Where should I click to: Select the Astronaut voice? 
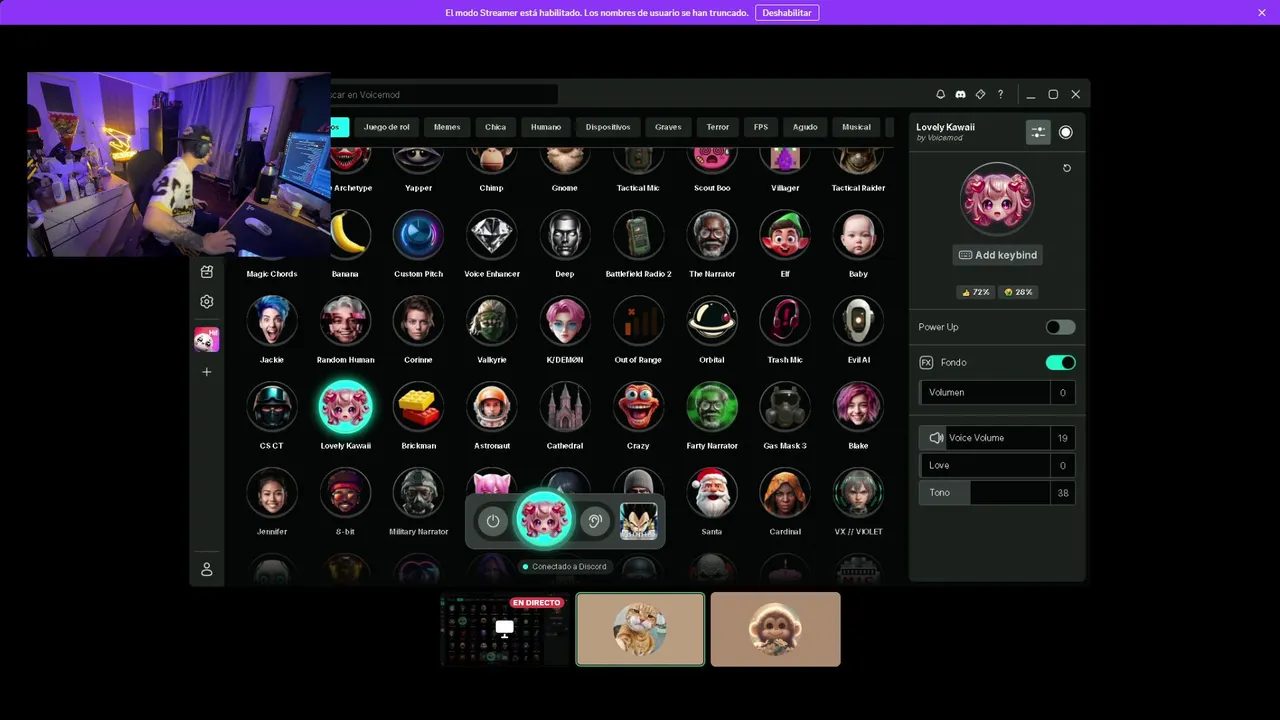coord(492,407)
